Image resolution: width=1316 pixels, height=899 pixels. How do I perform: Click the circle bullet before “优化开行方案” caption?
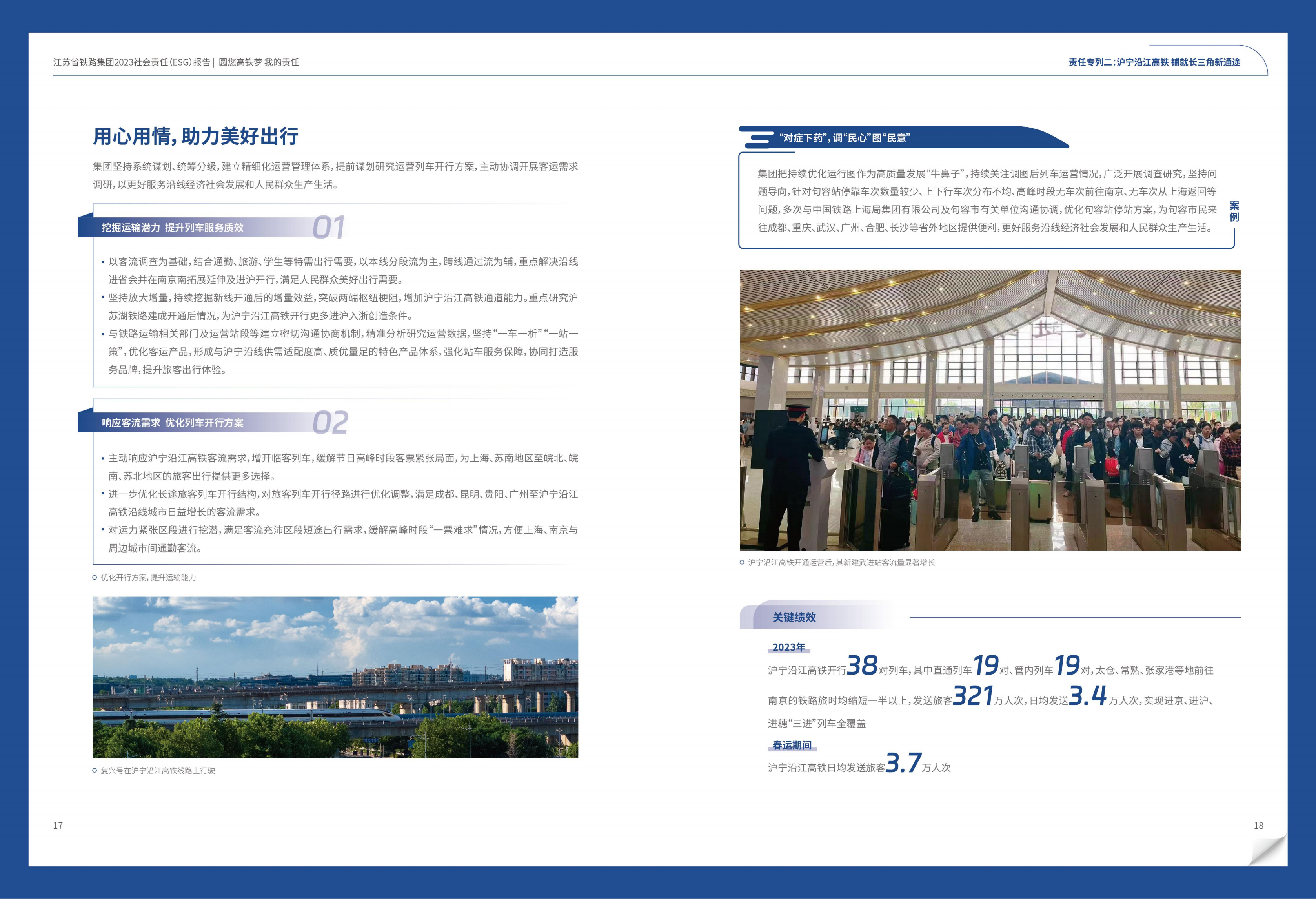pos(95,578)
